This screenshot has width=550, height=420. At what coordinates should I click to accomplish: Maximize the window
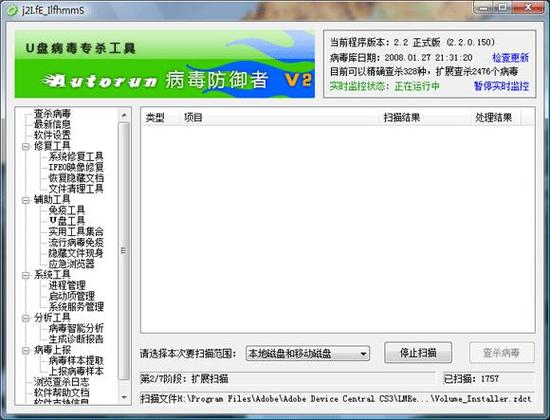(502, 7)
